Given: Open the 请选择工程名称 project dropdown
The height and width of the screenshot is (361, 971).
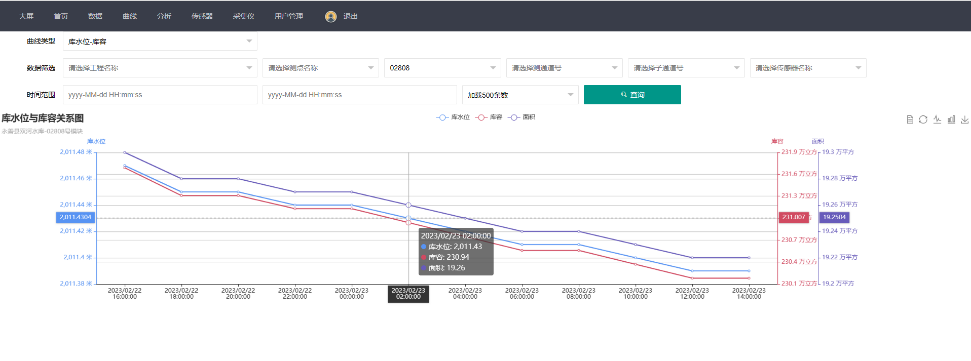Looking at the screenshot, I should point(160,67).
